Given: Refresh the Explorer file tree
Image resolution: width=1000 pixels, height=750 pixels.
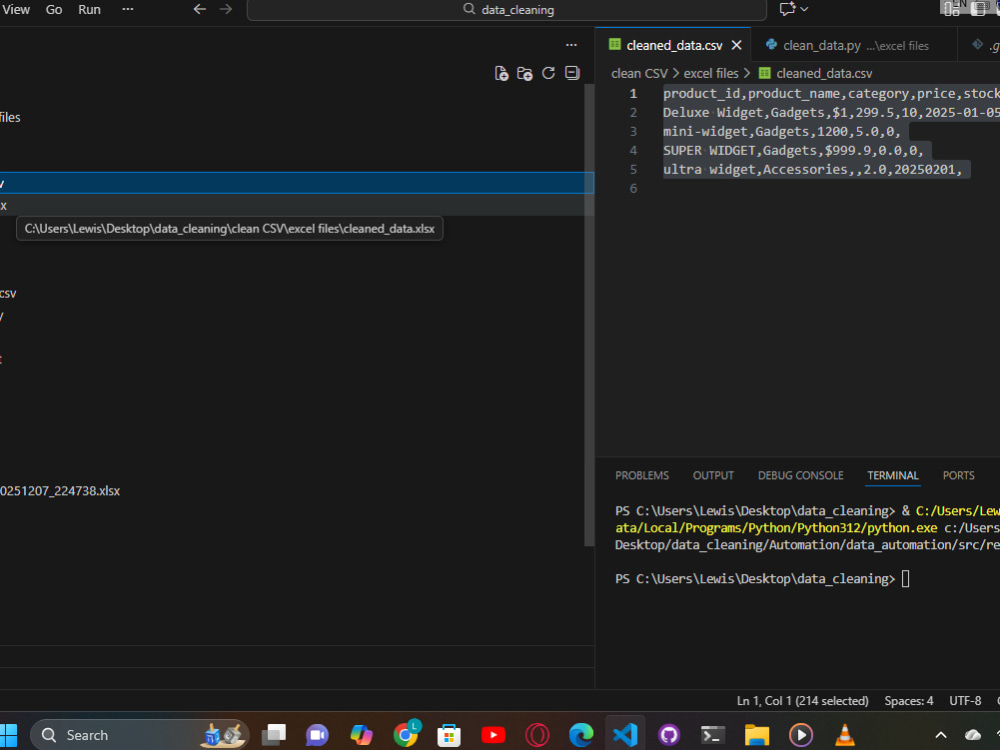Looking at the screenshot, I should pos(548,73).
